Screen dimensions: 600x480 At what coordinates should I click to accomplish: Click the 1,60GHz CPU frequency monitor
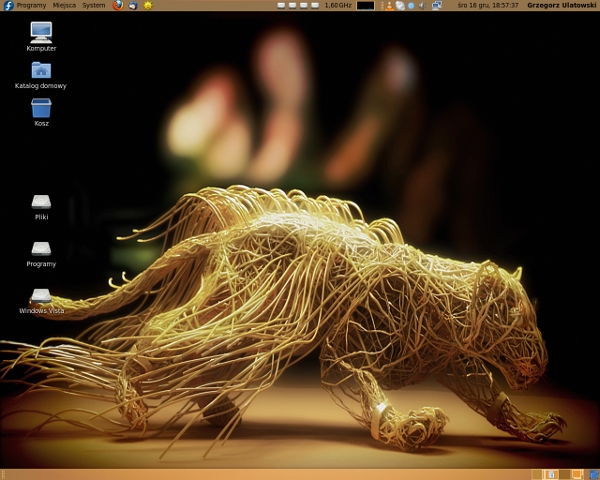338,5
